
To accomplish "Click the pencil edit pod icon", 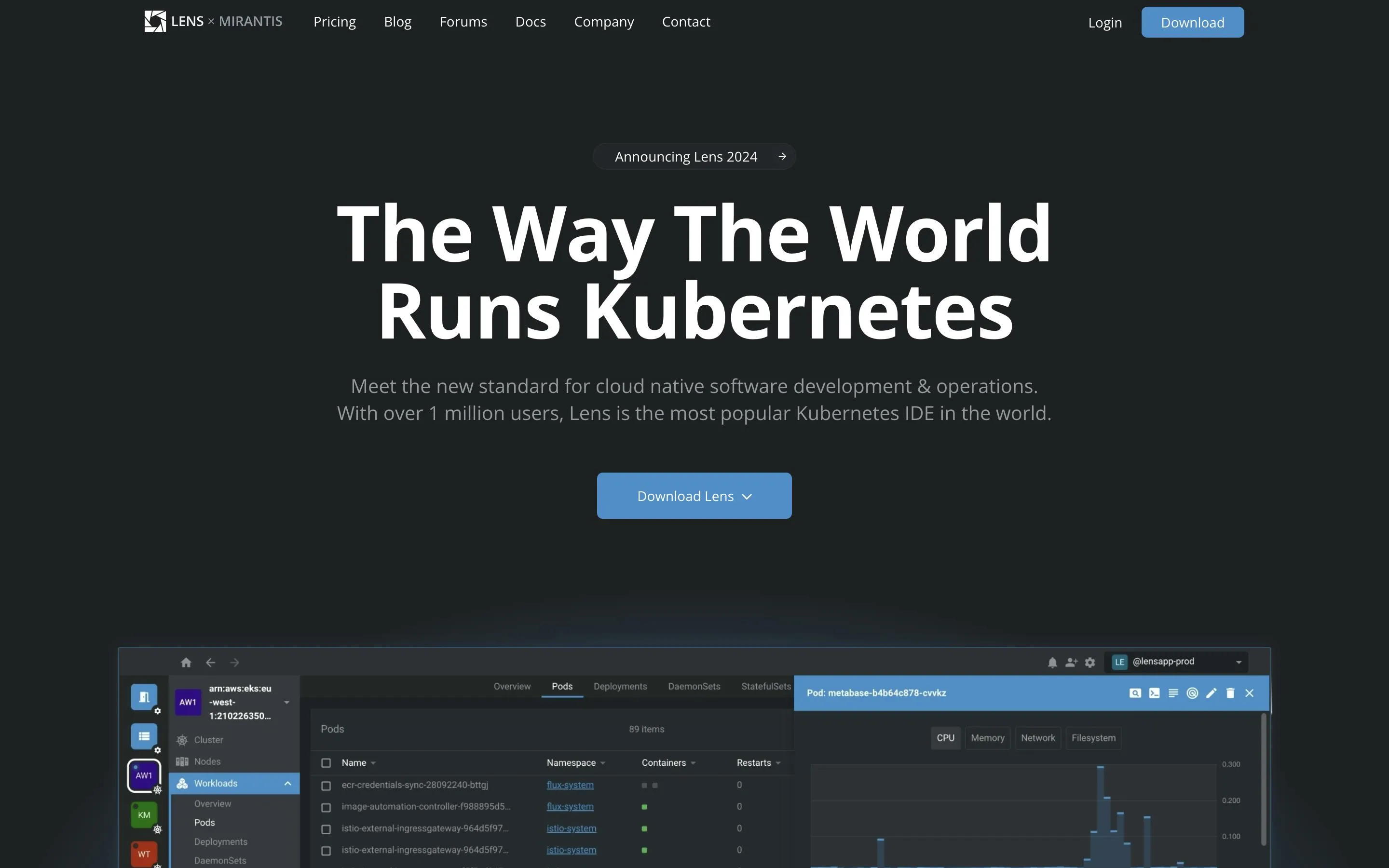I will coord(1211,693).
